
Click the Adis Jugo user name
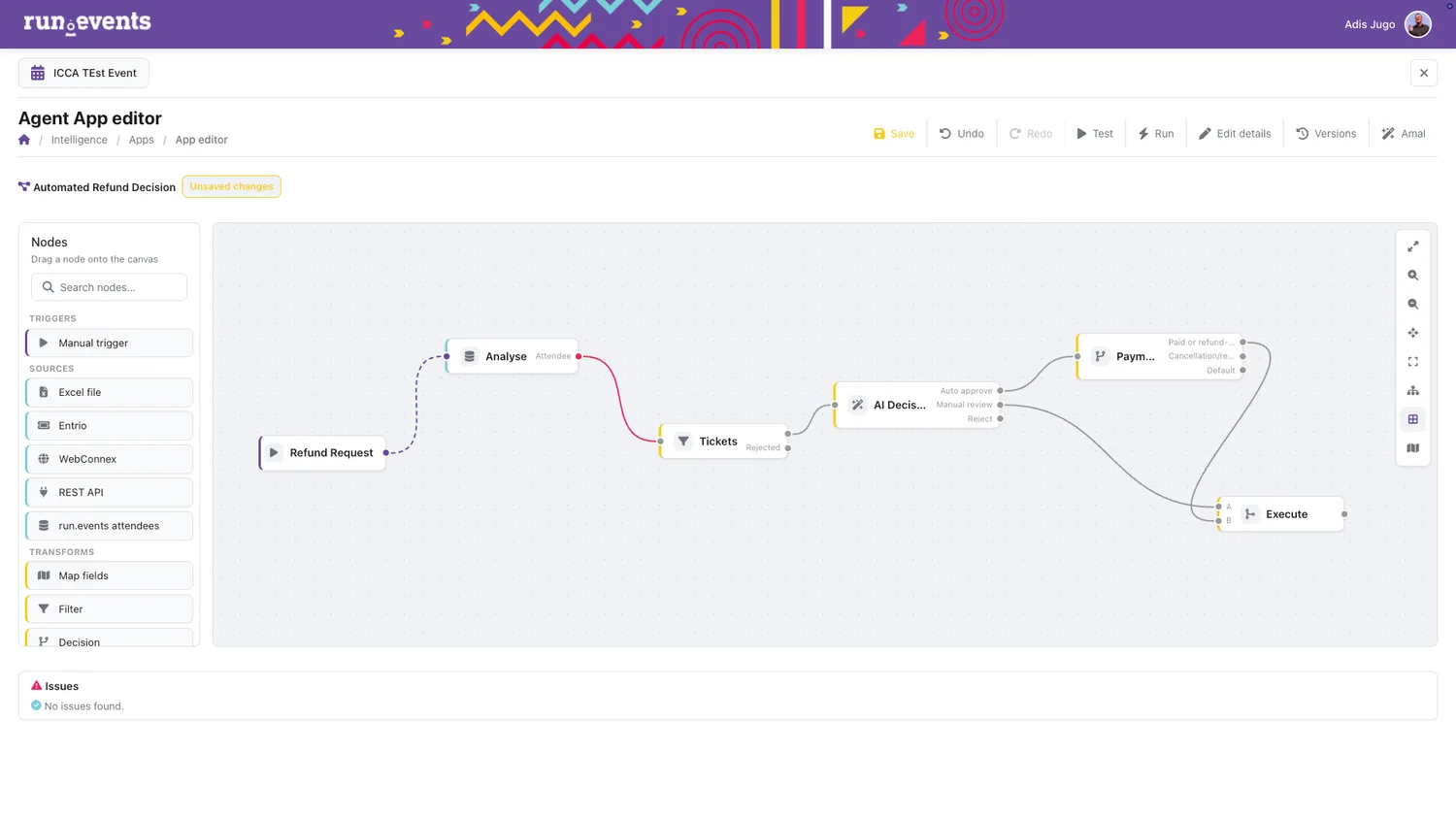(x=1370, y=24)
